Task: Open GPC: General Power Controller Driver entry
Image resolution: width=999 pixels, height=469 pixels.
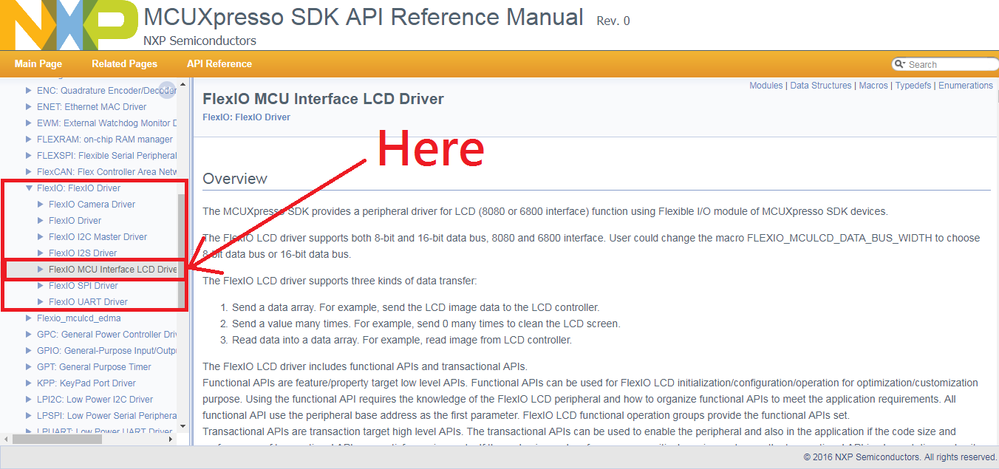Action: [x=106, y=334]
